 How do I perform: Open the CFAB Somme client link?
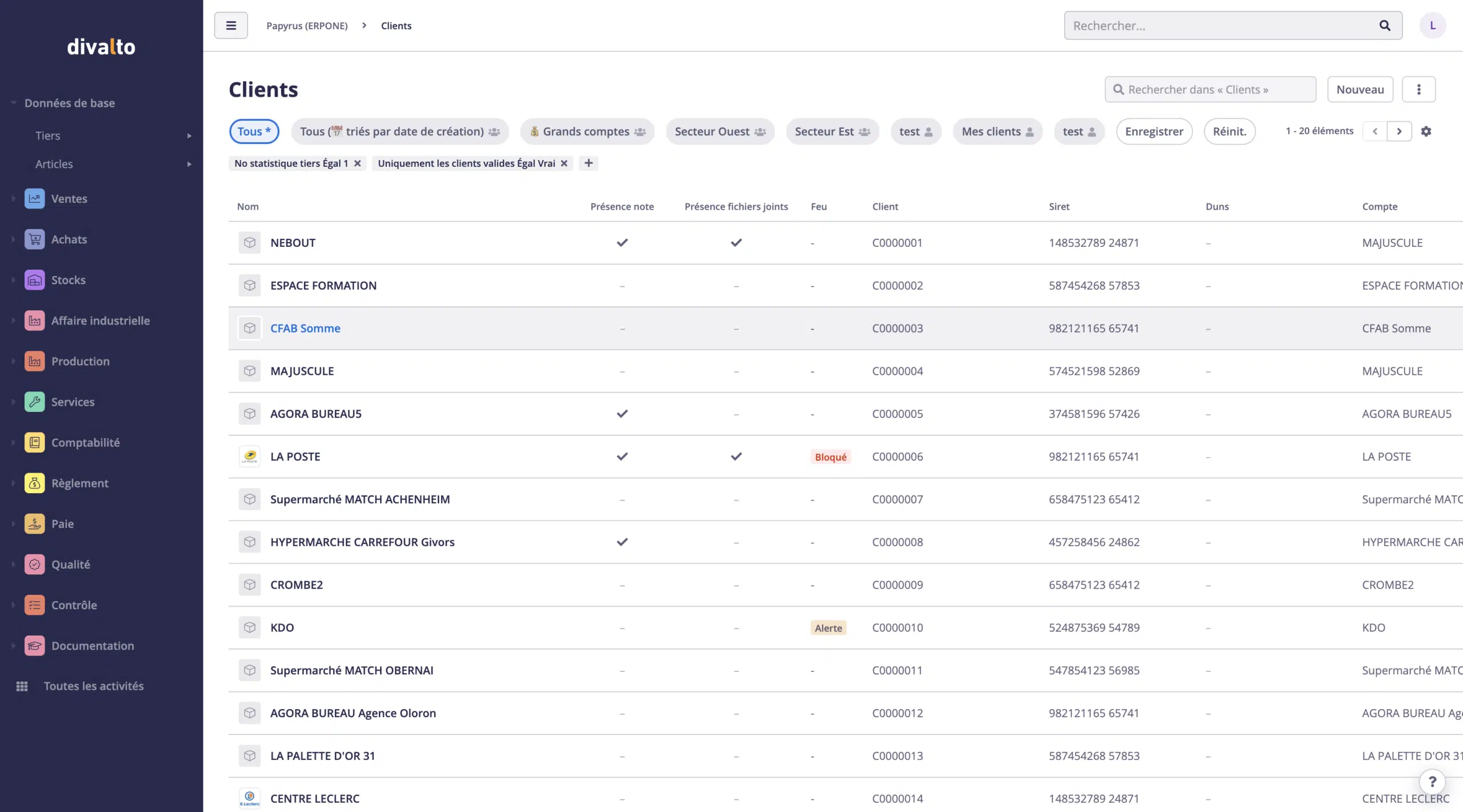[305, 329]
